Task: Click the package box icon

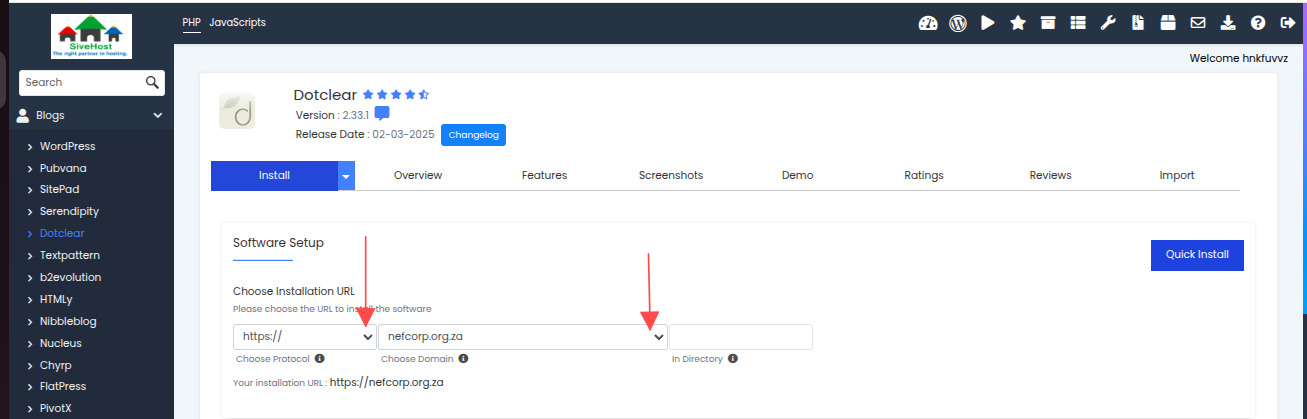Action: [x=1167, y=23]
